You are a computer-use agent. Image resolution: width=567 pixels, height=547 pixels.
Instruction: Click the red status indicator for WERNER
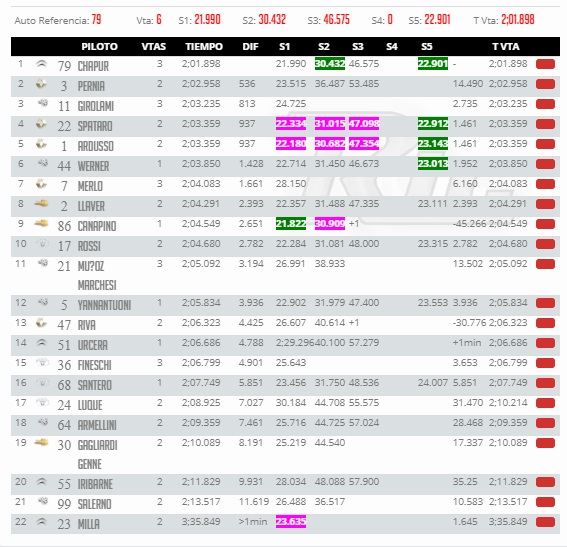click(545, 164)
